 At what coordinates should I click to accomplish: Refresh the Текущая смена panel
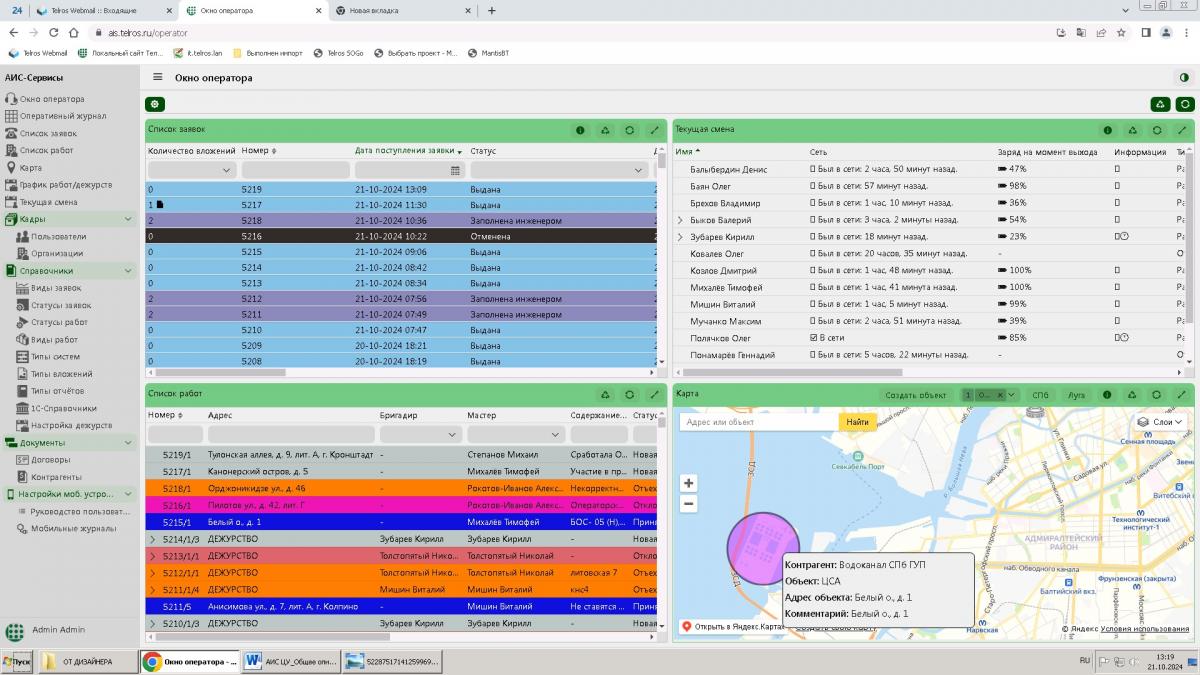coord(1157,130)
